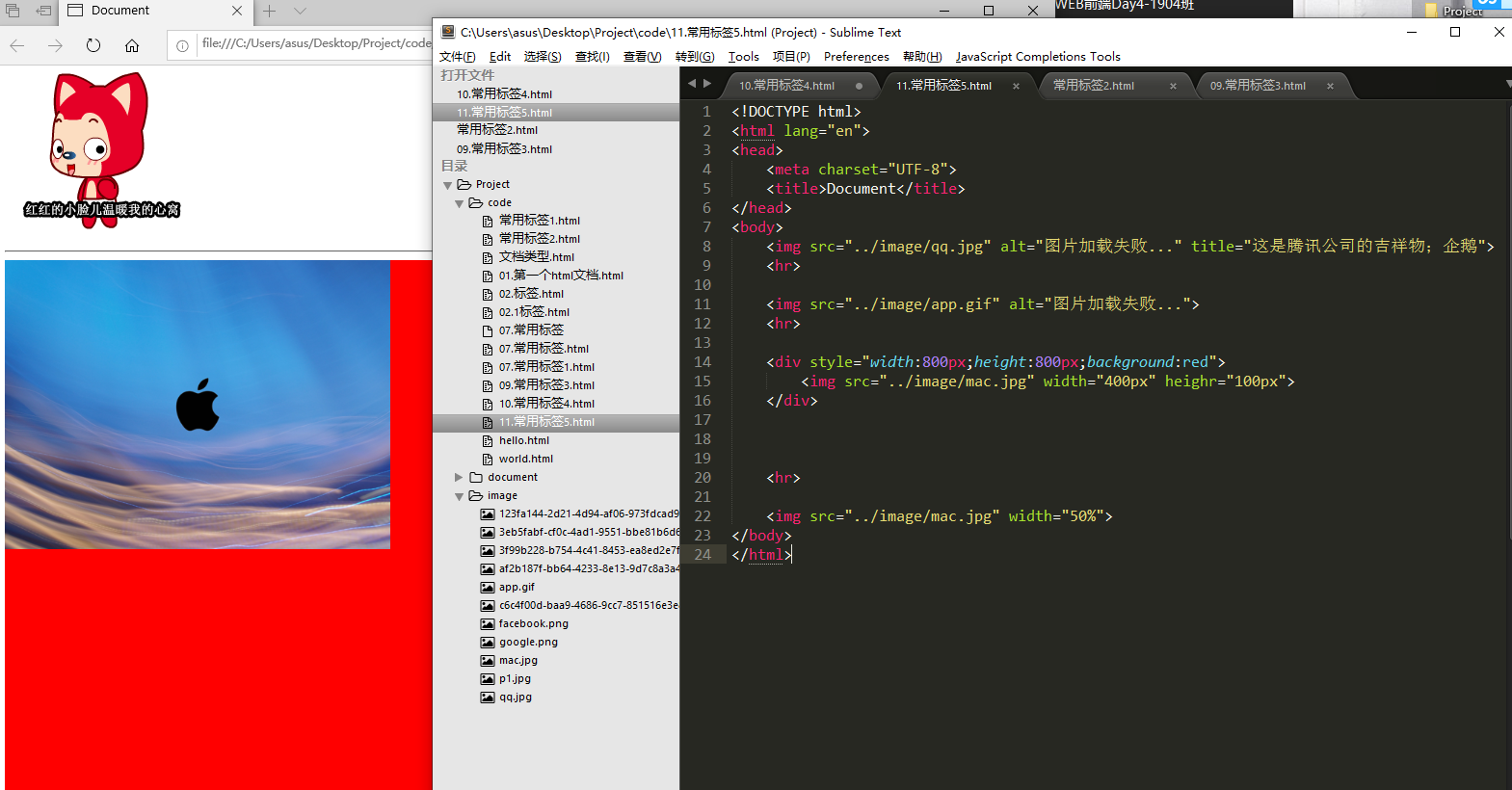Close the 09.常用标签3.html editor tab

click(x=1330, y=86)
